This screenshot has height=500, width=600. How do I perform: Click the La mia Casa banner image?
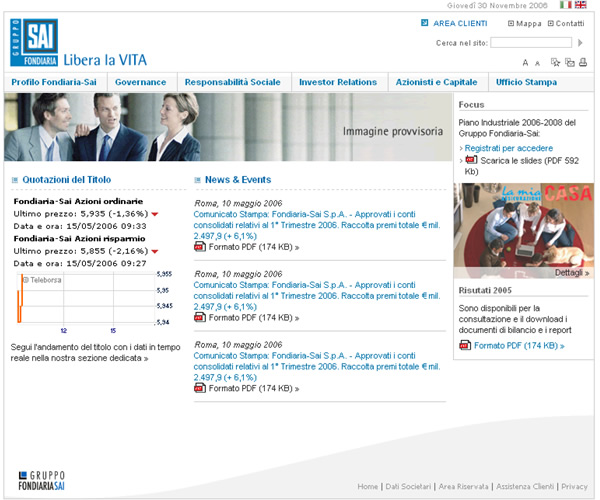[524, 230]
